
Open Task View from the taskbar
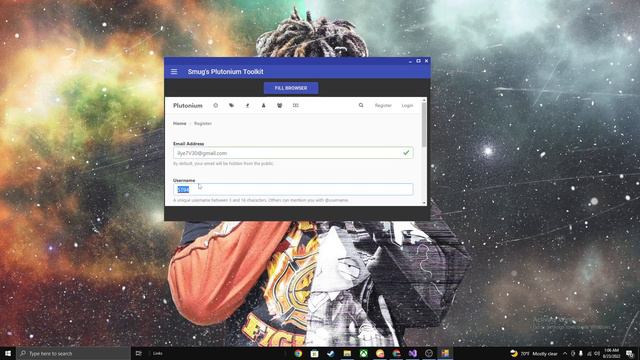click(139, 353)
